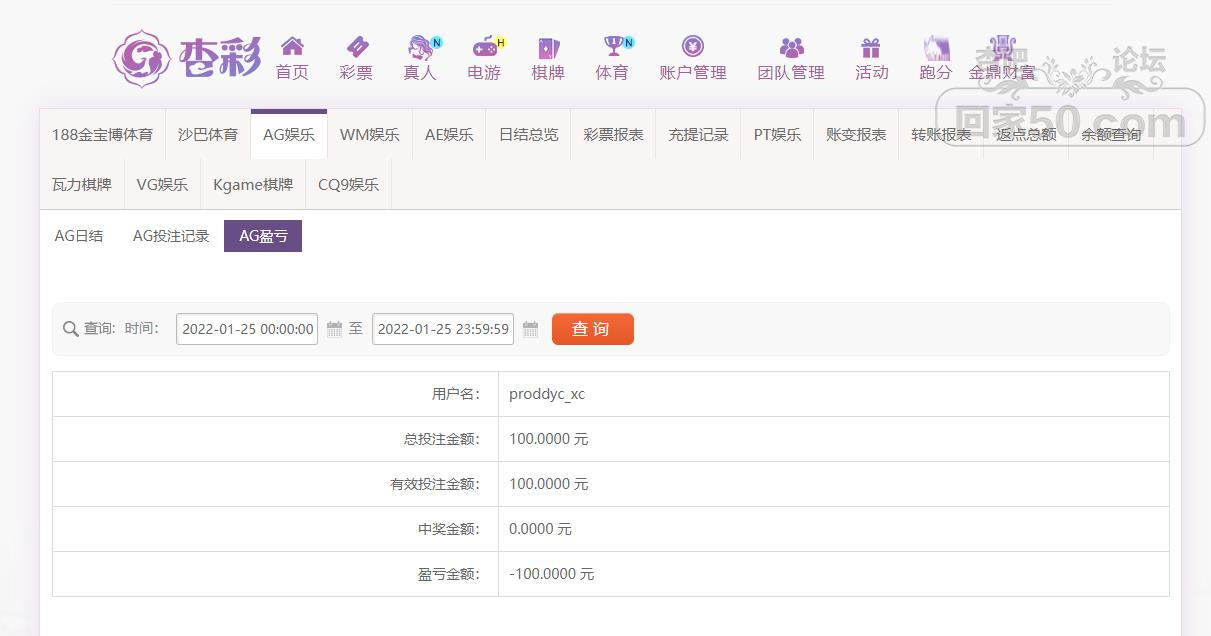This screenshot has width=1211, height=636.
Task: Open AG日结 sub-tab
Action: coord(79,236)
